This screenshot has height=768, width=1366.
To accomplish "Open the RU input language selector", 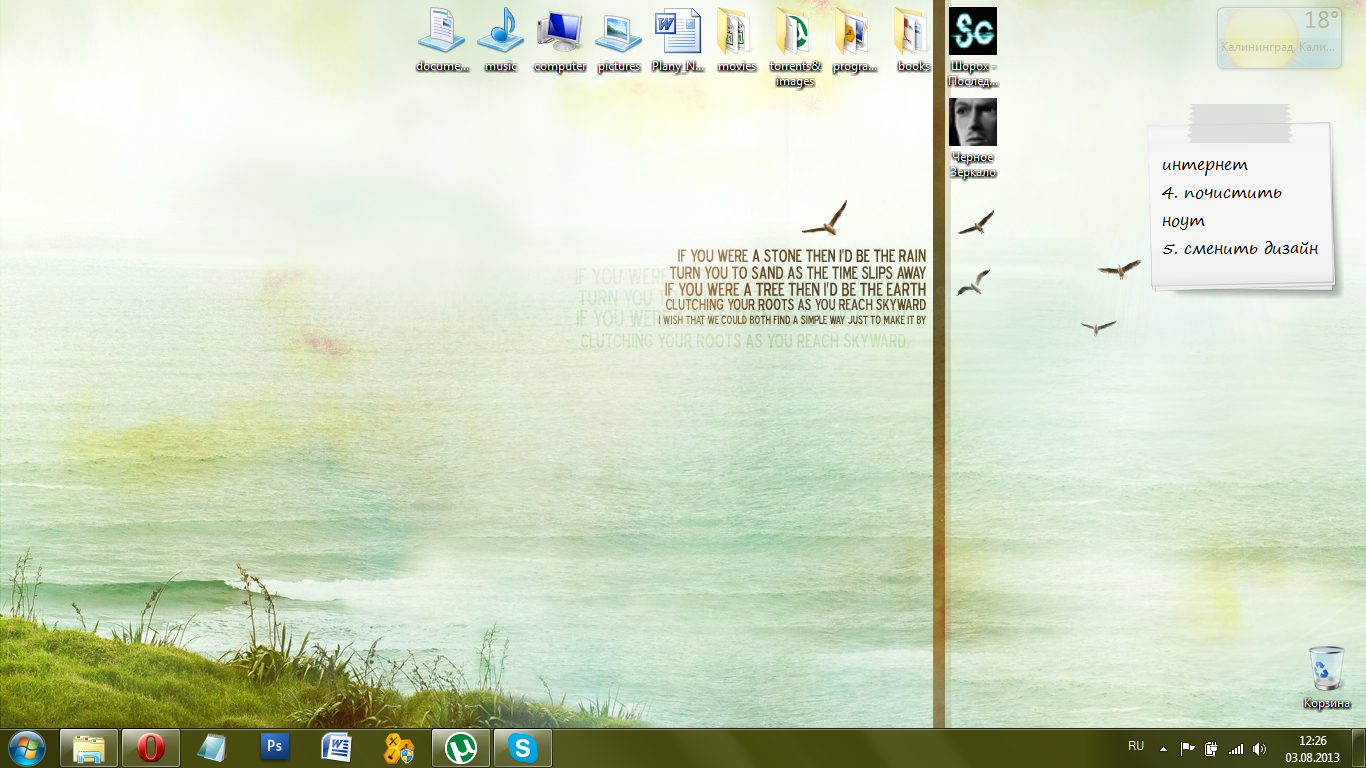I will (x=1136, y=746).
